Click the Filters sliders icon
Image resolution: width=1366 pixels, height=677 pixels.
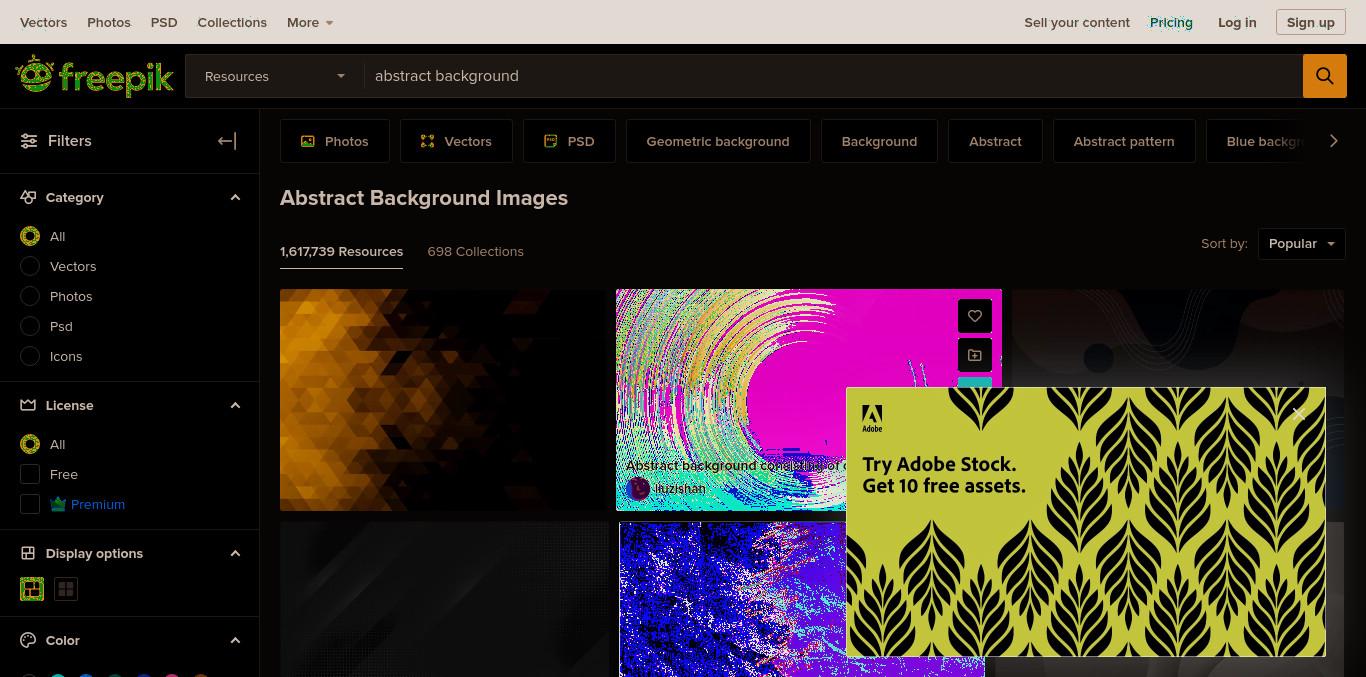(29, 141)
